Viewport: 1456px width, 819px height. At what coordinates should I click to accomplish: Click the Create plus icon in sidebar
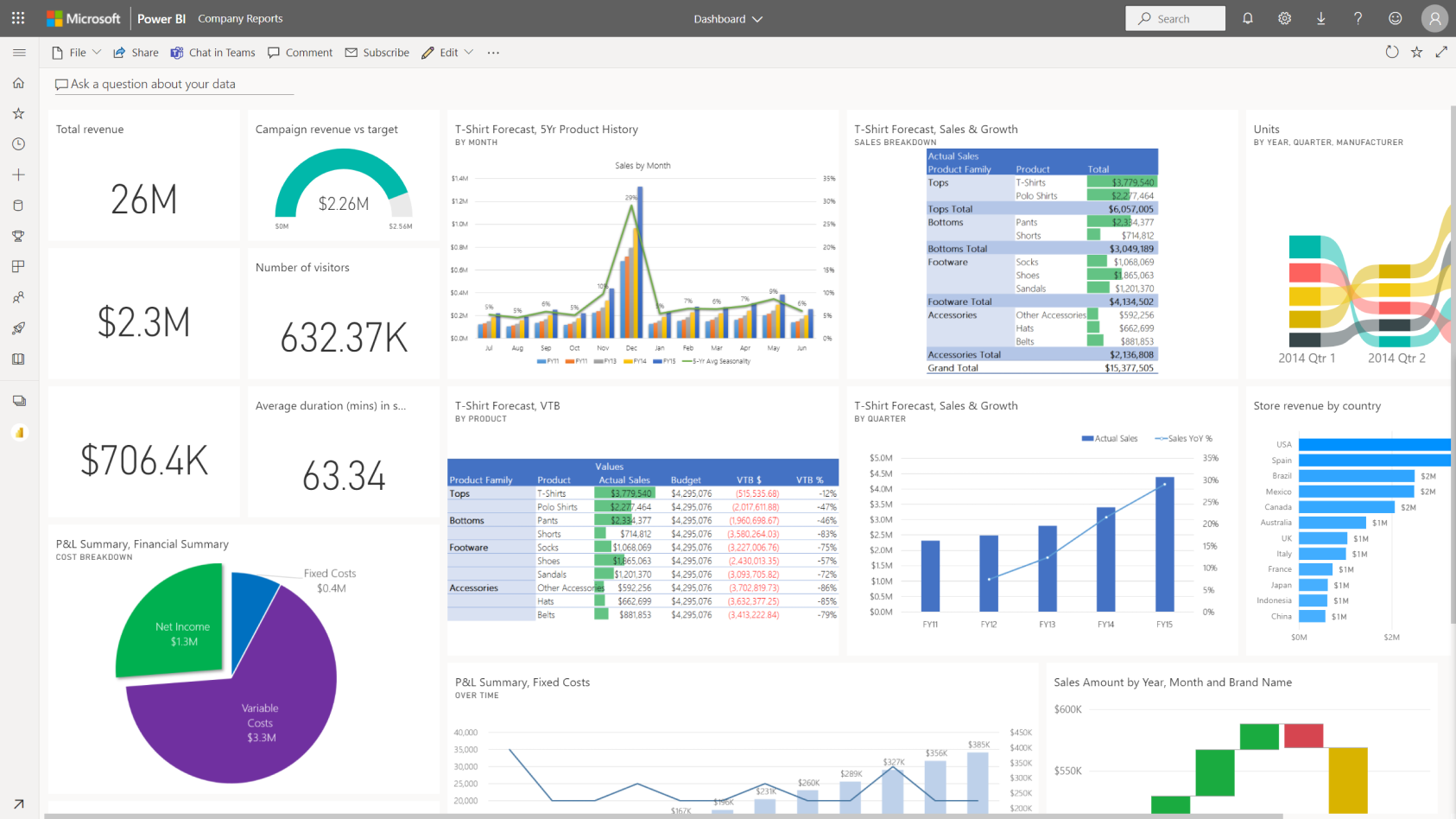pyautogui.click(x=18, y=174)
